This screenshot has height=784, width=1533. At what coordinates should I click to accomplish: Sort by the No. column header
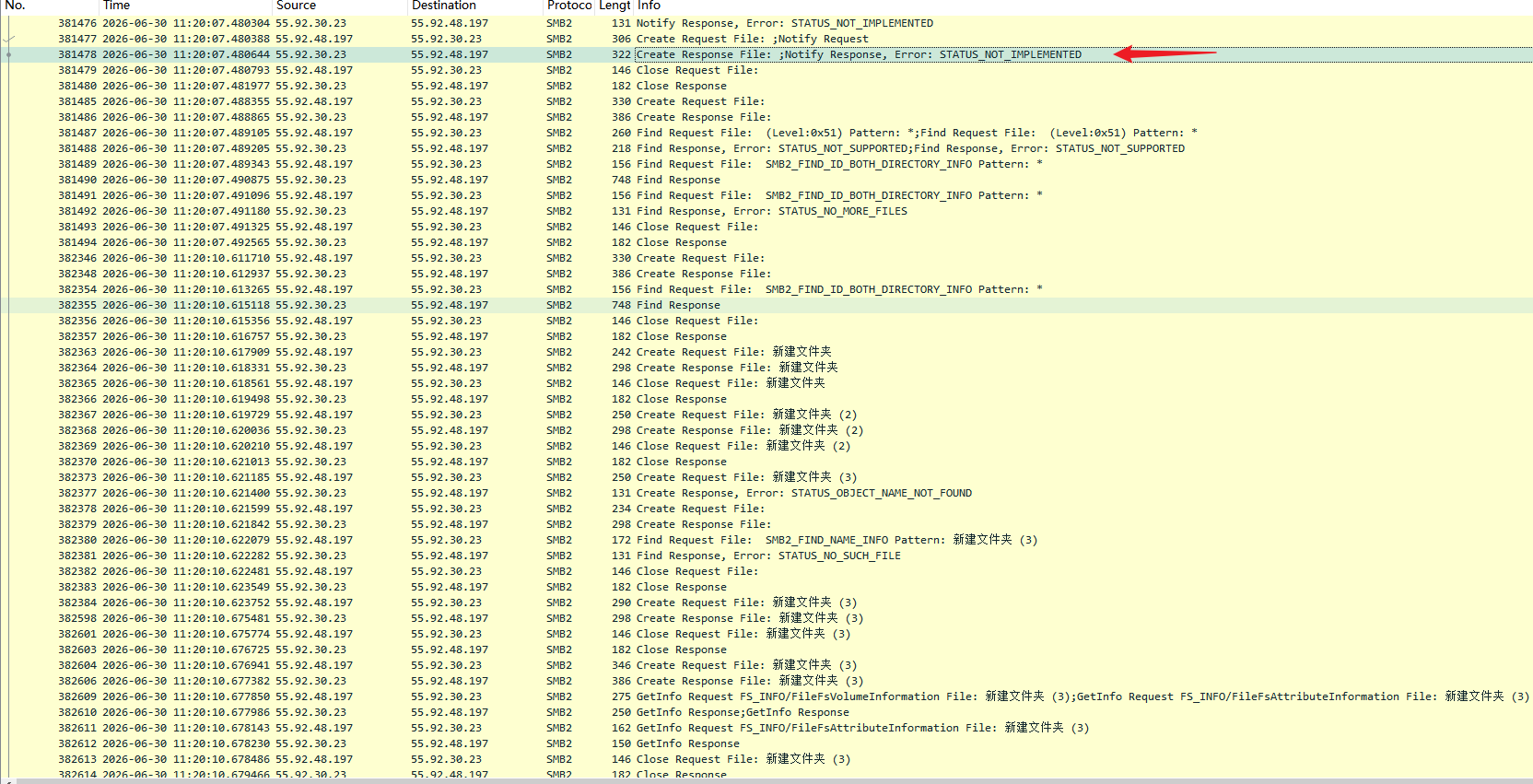[x=49, y=6]
